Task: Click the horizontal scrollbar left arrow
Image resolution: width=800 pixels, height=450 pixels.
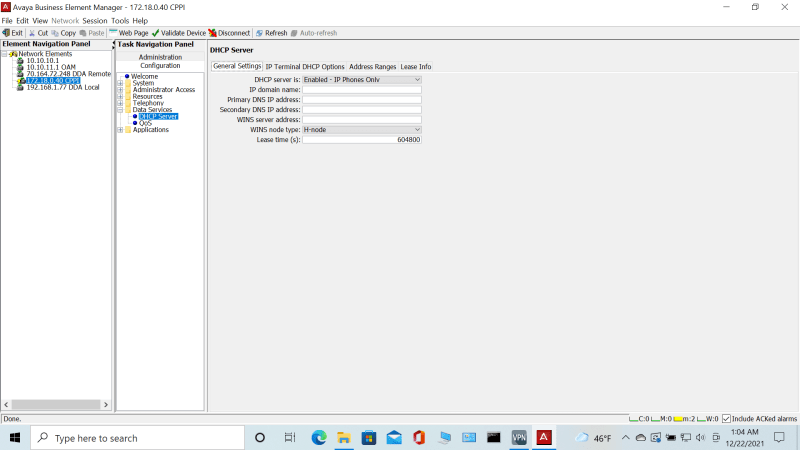Action: point(6,405)
